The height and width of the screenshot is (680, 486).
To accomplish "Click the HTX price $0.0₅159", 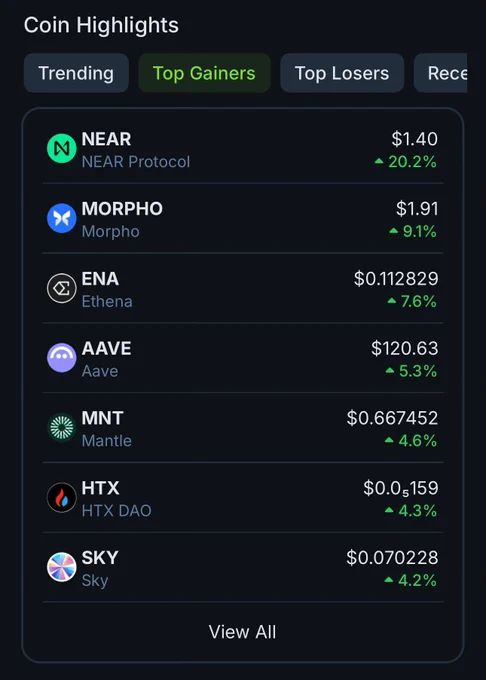I will click(401, 489).
